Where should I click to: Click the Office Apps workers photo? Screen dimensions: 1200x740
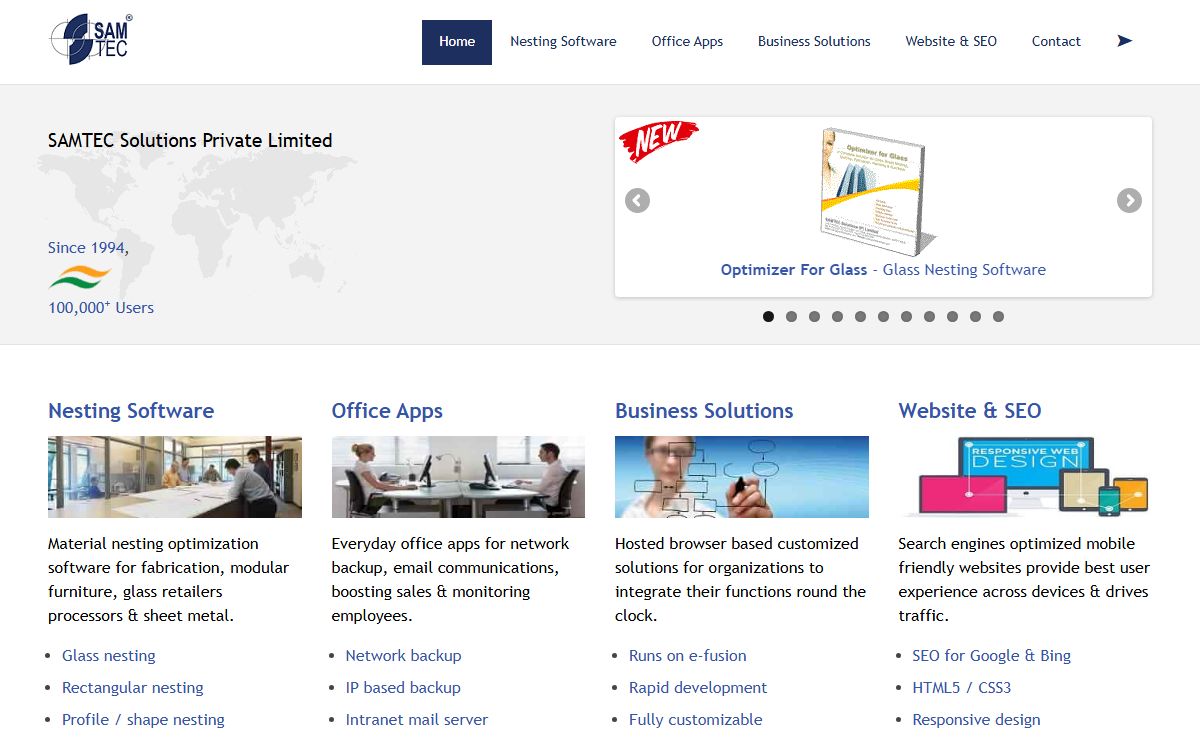coord(458,477)
